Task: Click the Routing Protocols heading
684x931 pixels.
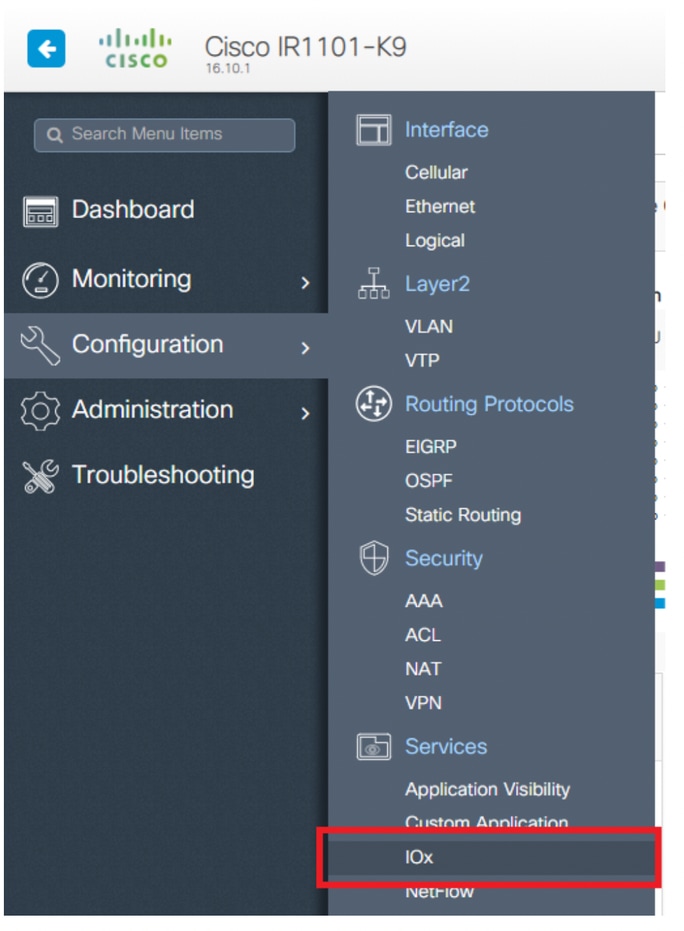Action: (489, 404)
